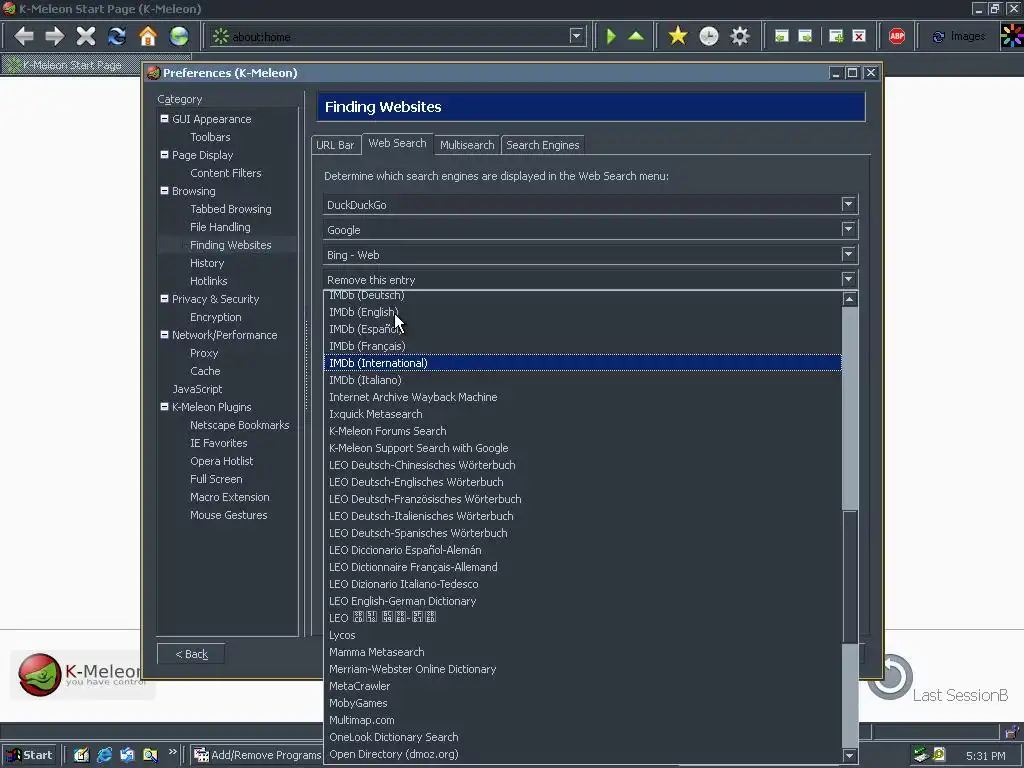
Task: Close the Remove this entry dropdown arrow
Action: (x=848, y=280)
